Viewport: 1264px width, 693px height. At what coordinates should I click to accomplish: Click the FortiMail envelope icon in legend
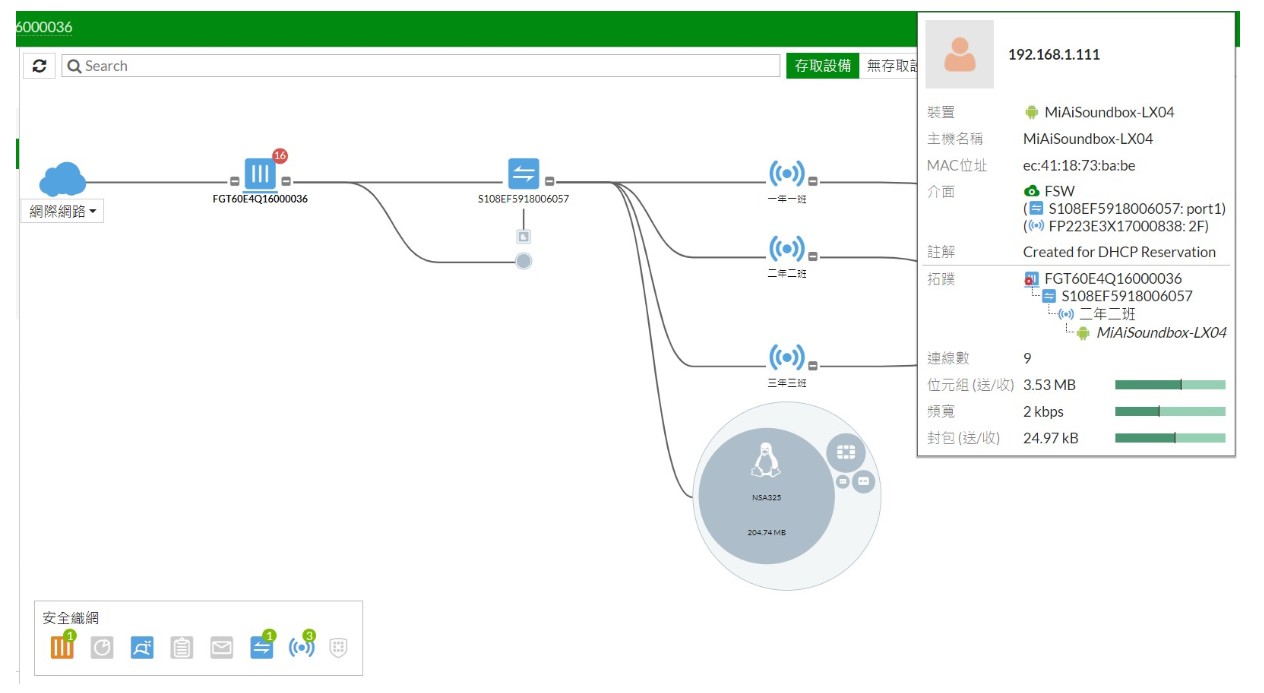[221, 648]
